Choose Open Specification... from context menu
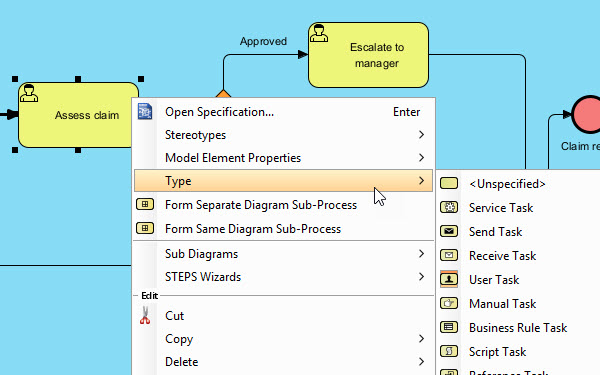This screenshot has height=375, width=600. point(283,112)
